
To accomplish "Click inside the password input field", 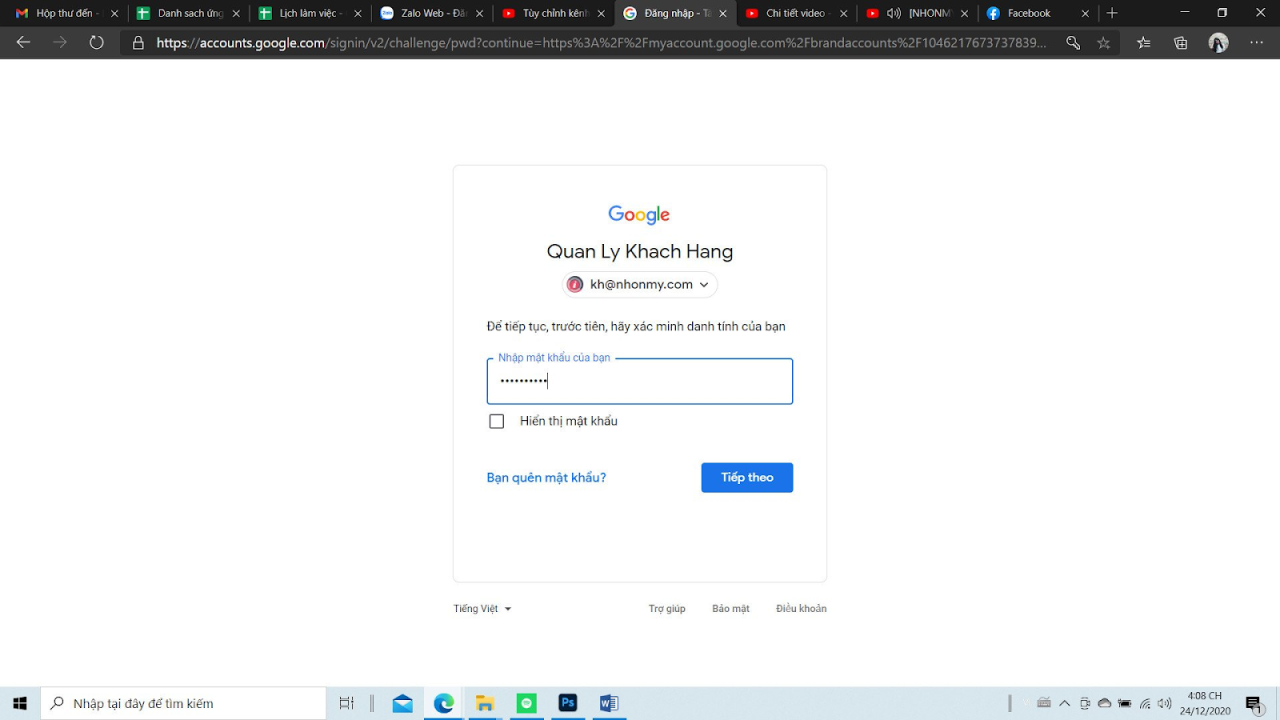I will click(639, 381).
